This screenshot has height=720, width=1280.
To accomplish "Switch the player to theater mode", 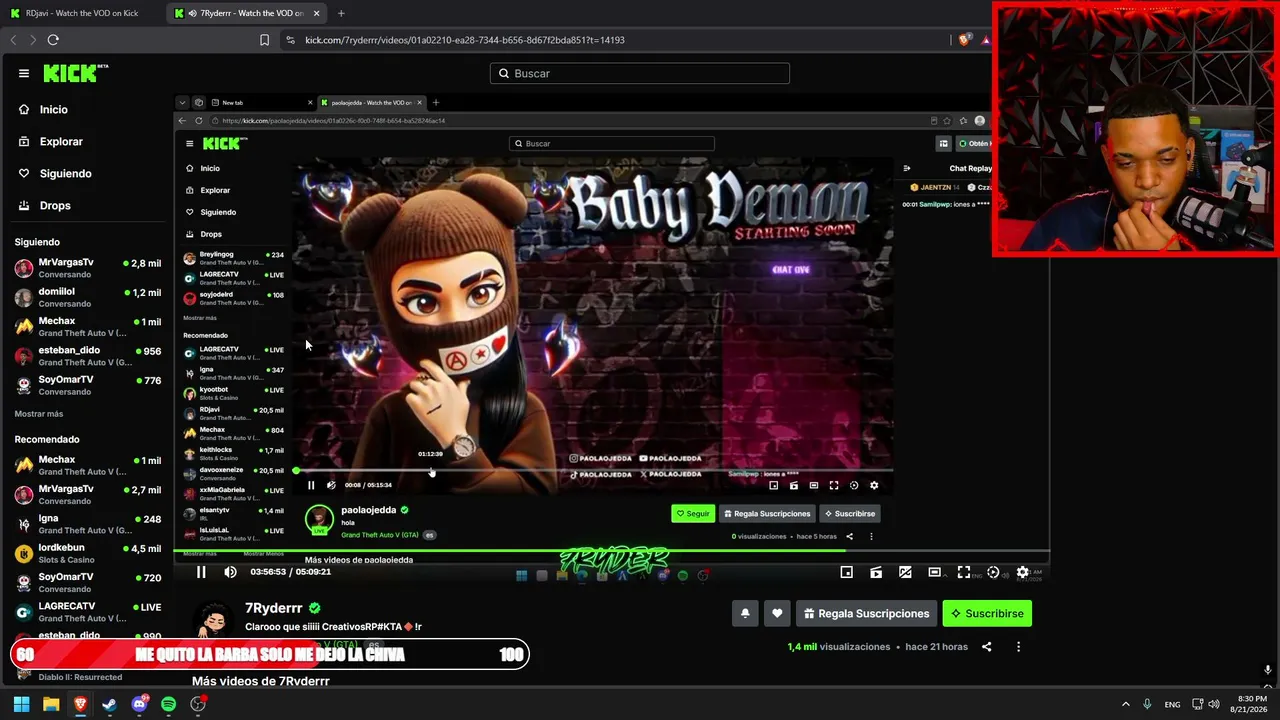I will 934,572.
